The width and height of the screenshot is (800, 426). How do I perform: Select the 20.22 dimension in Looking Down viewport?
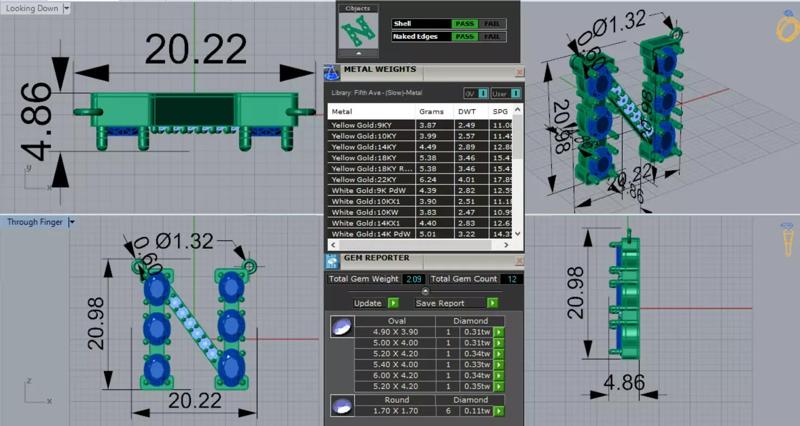[196, 49]
